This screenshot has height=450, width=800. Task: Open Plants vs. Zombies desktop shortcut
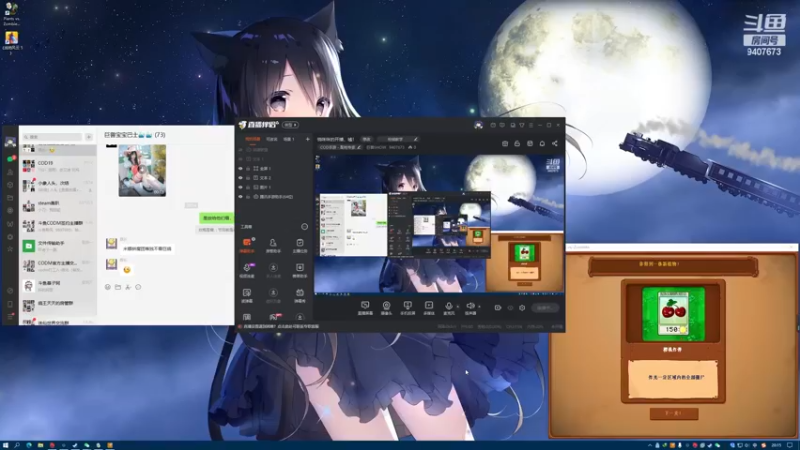[x=11, y=13]
